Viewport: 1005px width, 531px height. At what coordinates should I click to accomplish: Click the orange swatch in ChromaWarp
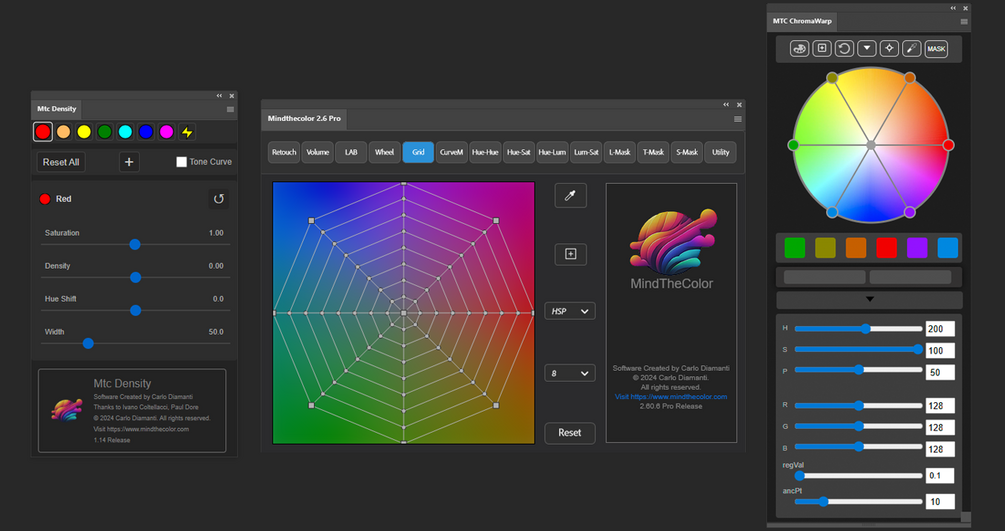[856, 248]
